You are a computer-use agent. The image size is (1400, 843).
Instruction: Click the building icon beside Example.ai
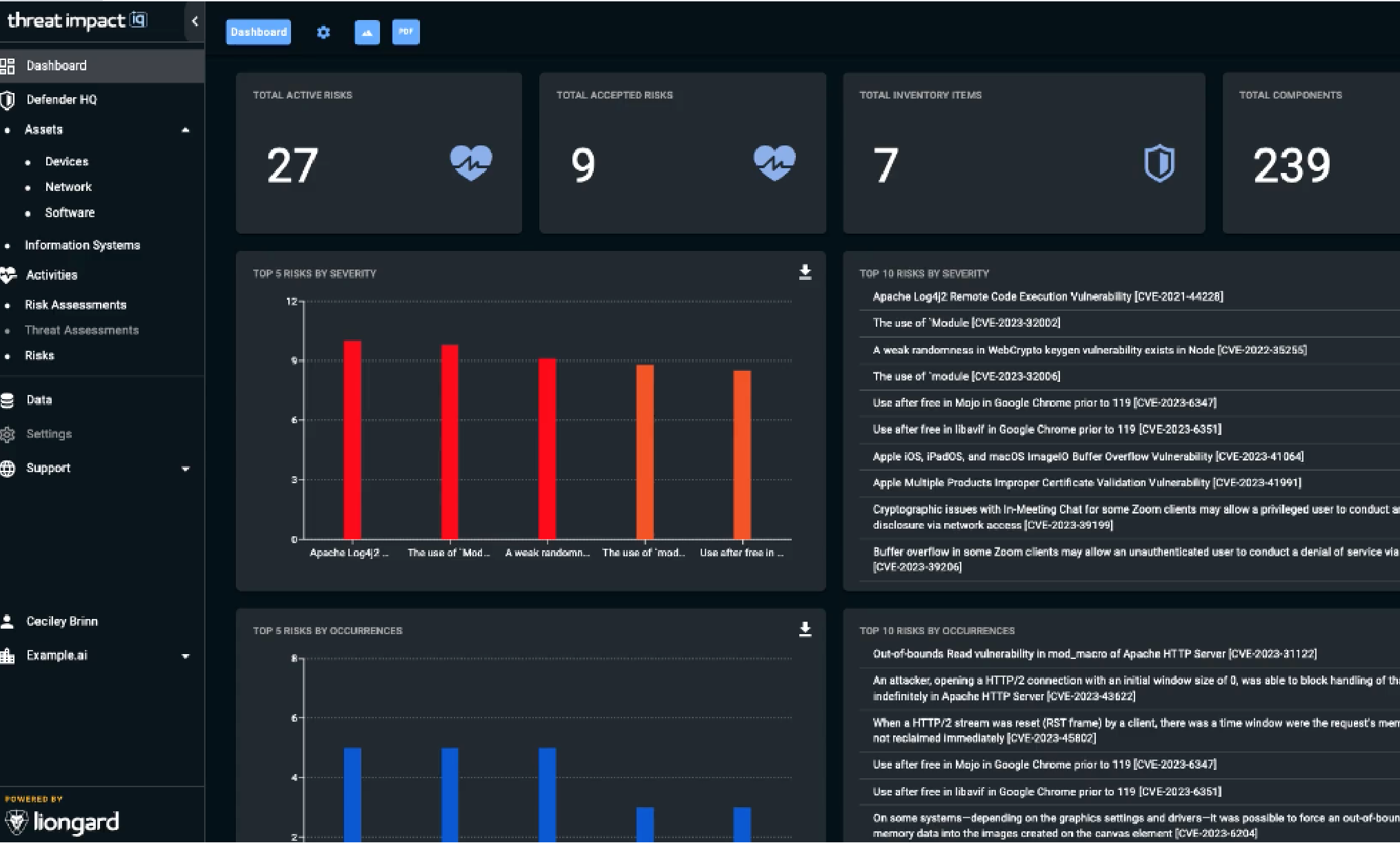tap(8, 656)
